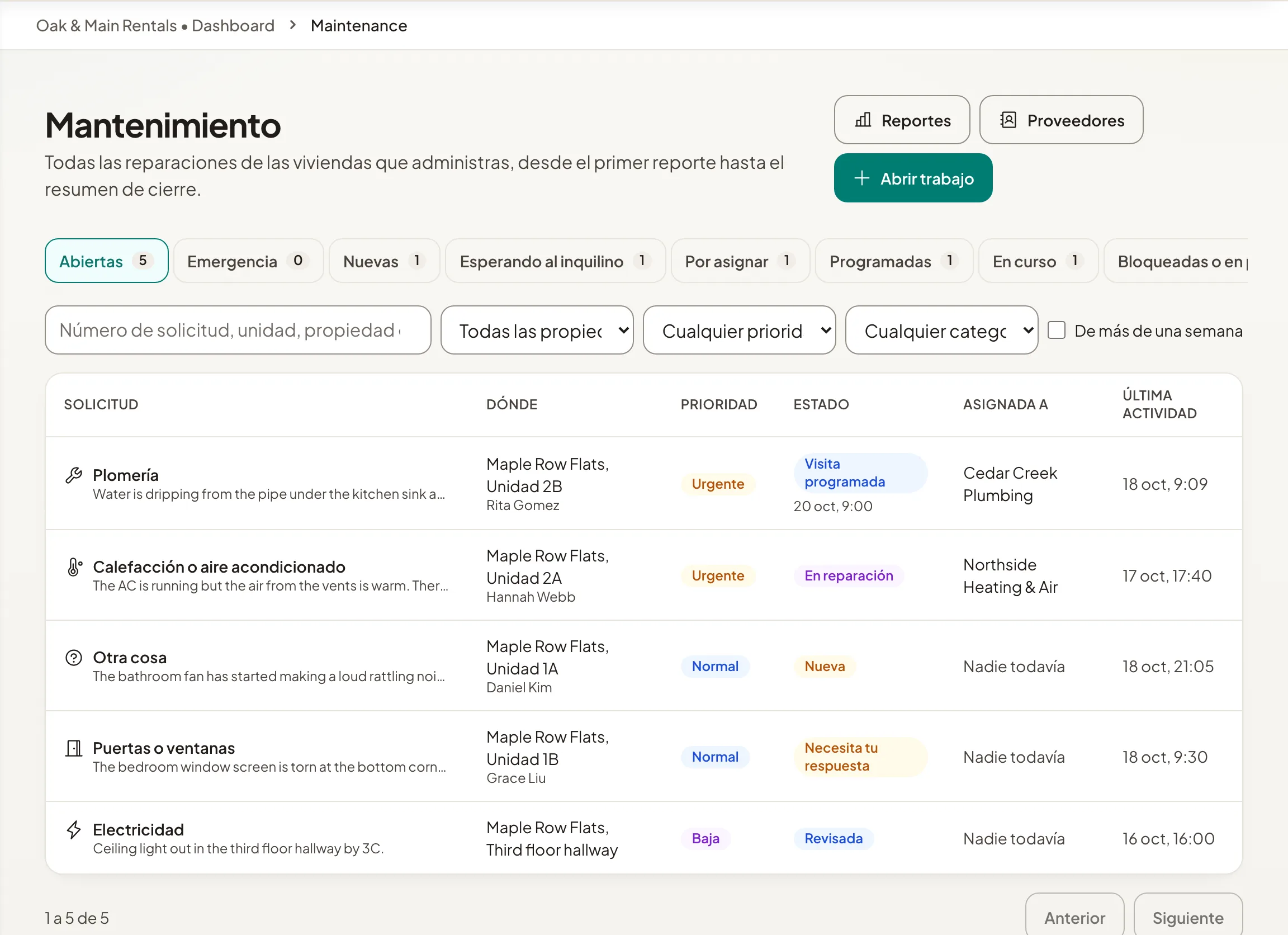Click the lightning bolt icon beside Electricidad
Screen dimensions: 1288x935
74,829
